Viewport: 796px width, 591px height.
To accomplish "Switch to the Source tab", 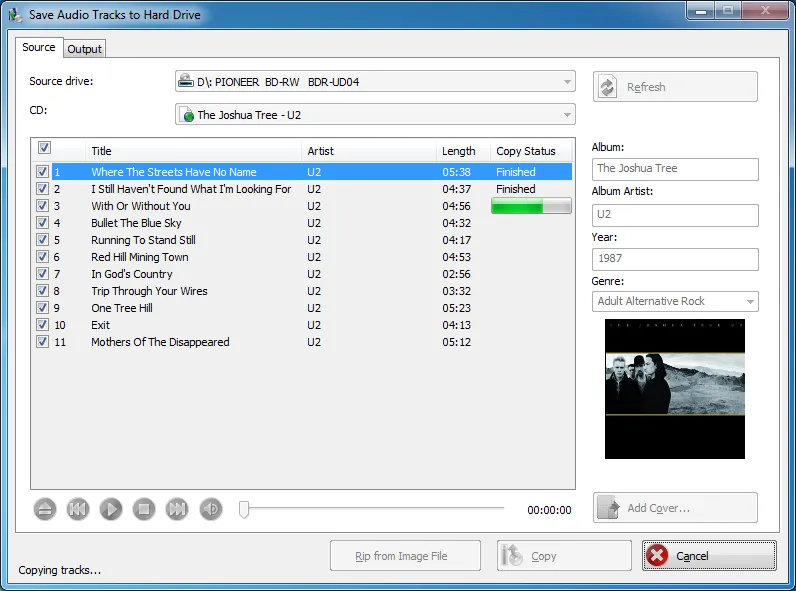I will coord(39,47).
